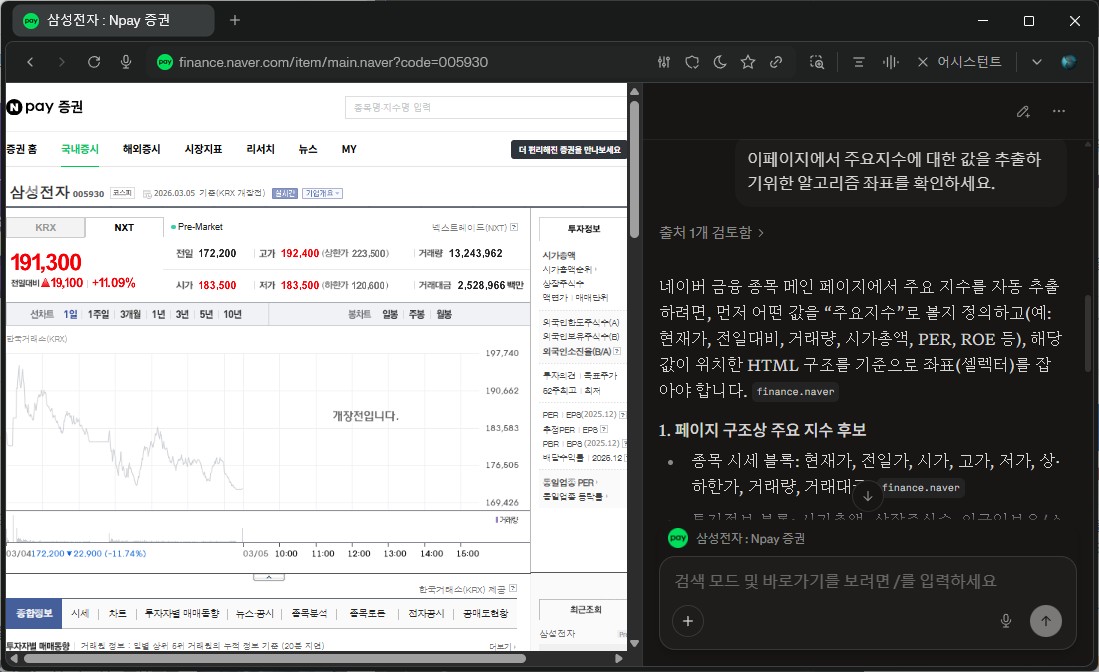
Task: Bookmark this page with the star icon
Action: click(748, 62)
